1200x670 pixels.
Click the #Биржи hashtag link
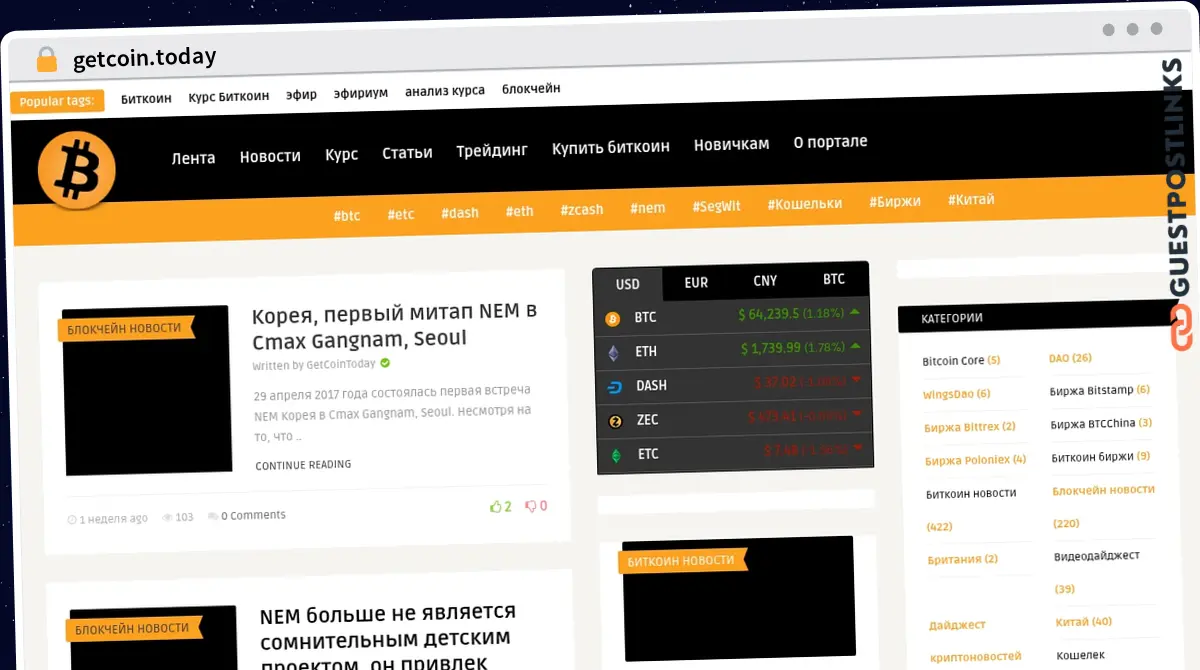tap(895, 201)
